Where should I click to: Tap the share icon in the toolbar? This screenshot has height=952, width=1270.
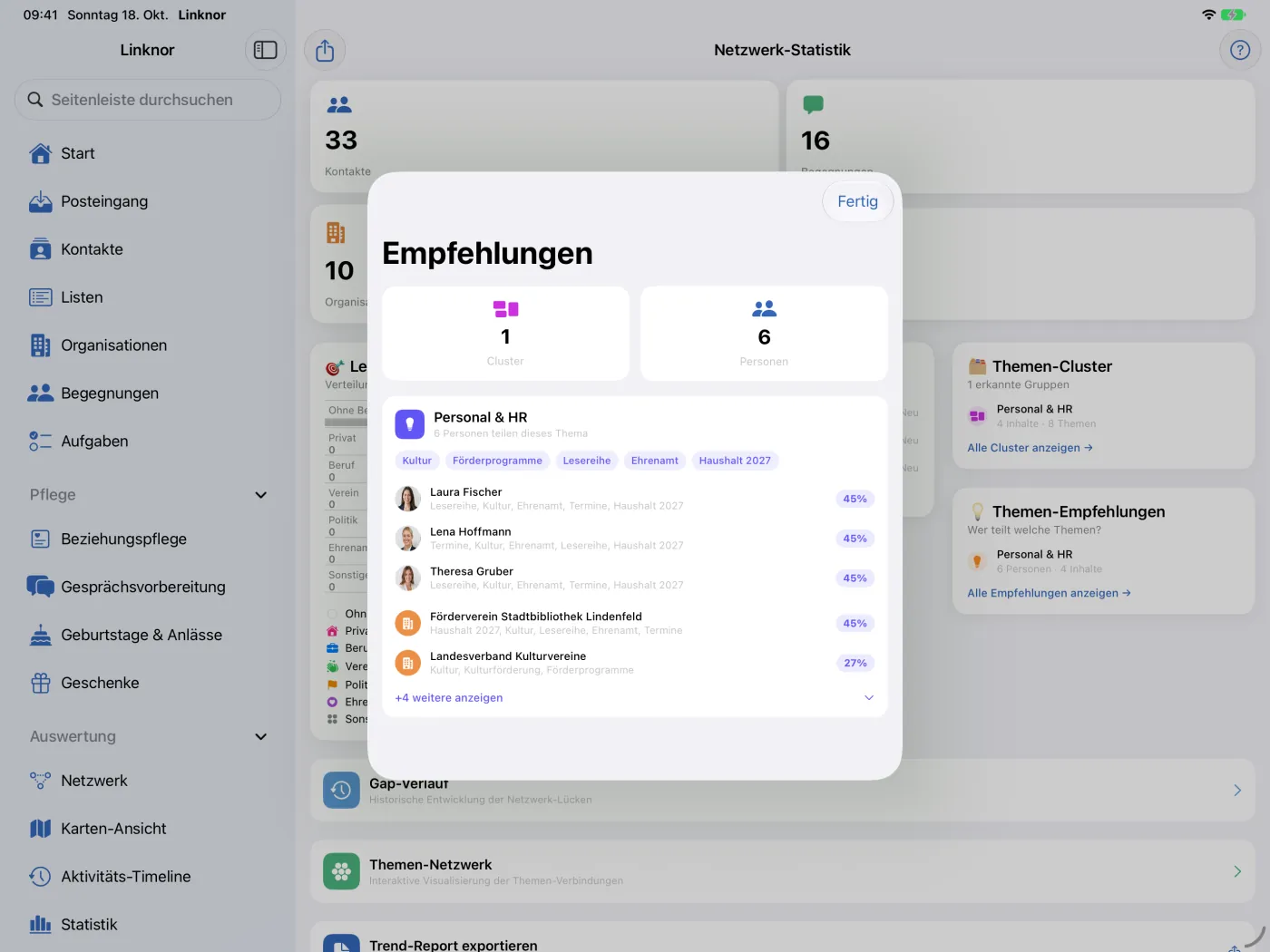325,51
